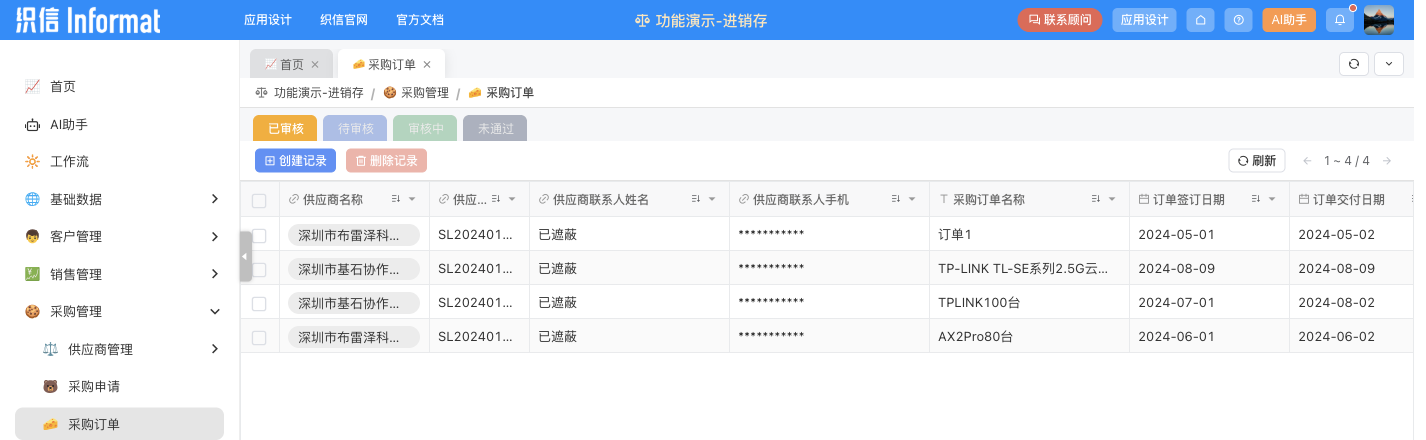Click 应用设计 button beside 联系顾问
Viewport: 1426px width, 440px height.
tap(1144, 20)
